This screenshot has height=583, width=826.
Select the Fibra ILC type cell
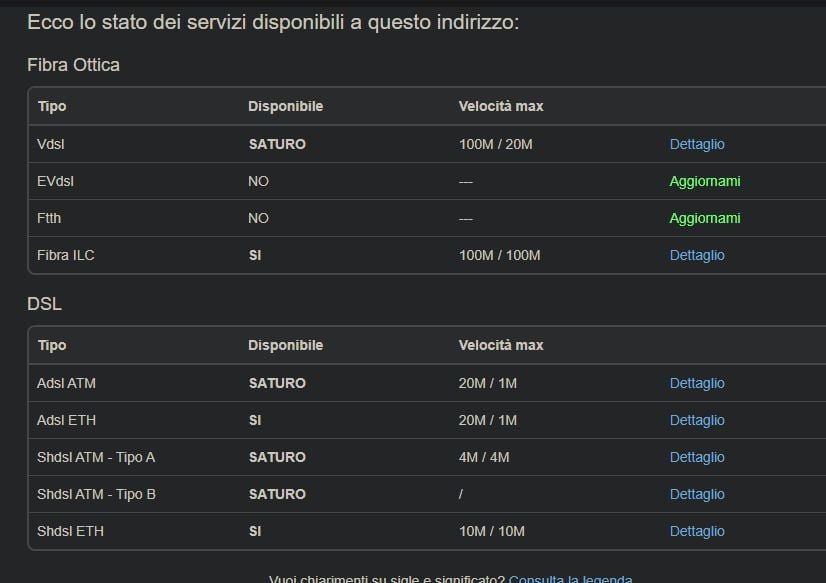coord(65,255)
